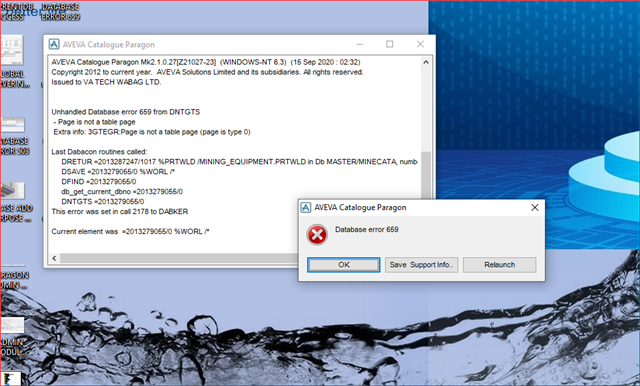Screen dimensions: 640x386
Task: Click 'Issued to VA TECH WABAG LTD.' line
Action: pyautogui.click(x=106, y=82)
